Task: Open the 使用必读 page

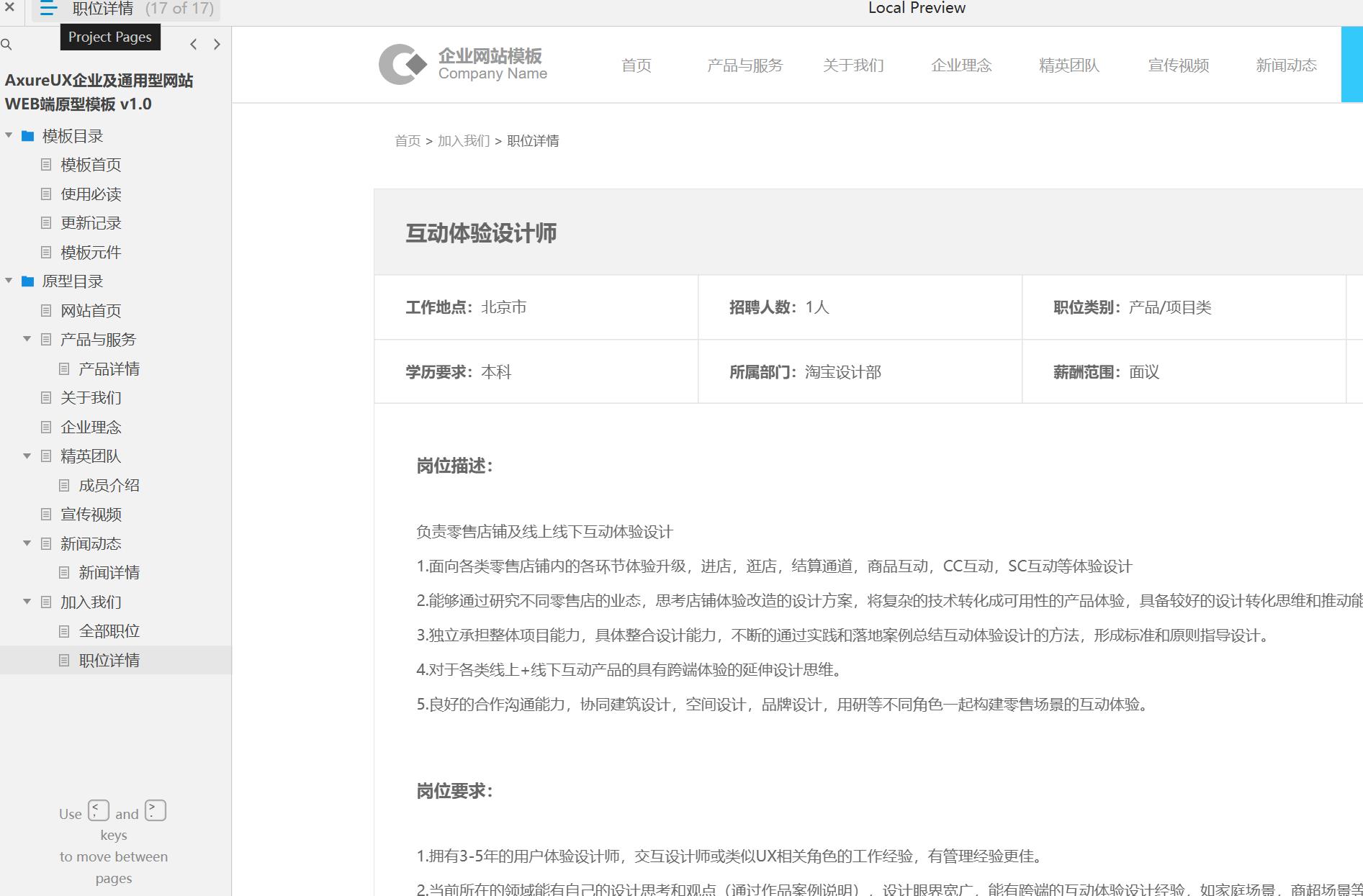Action: pos(91,194)
